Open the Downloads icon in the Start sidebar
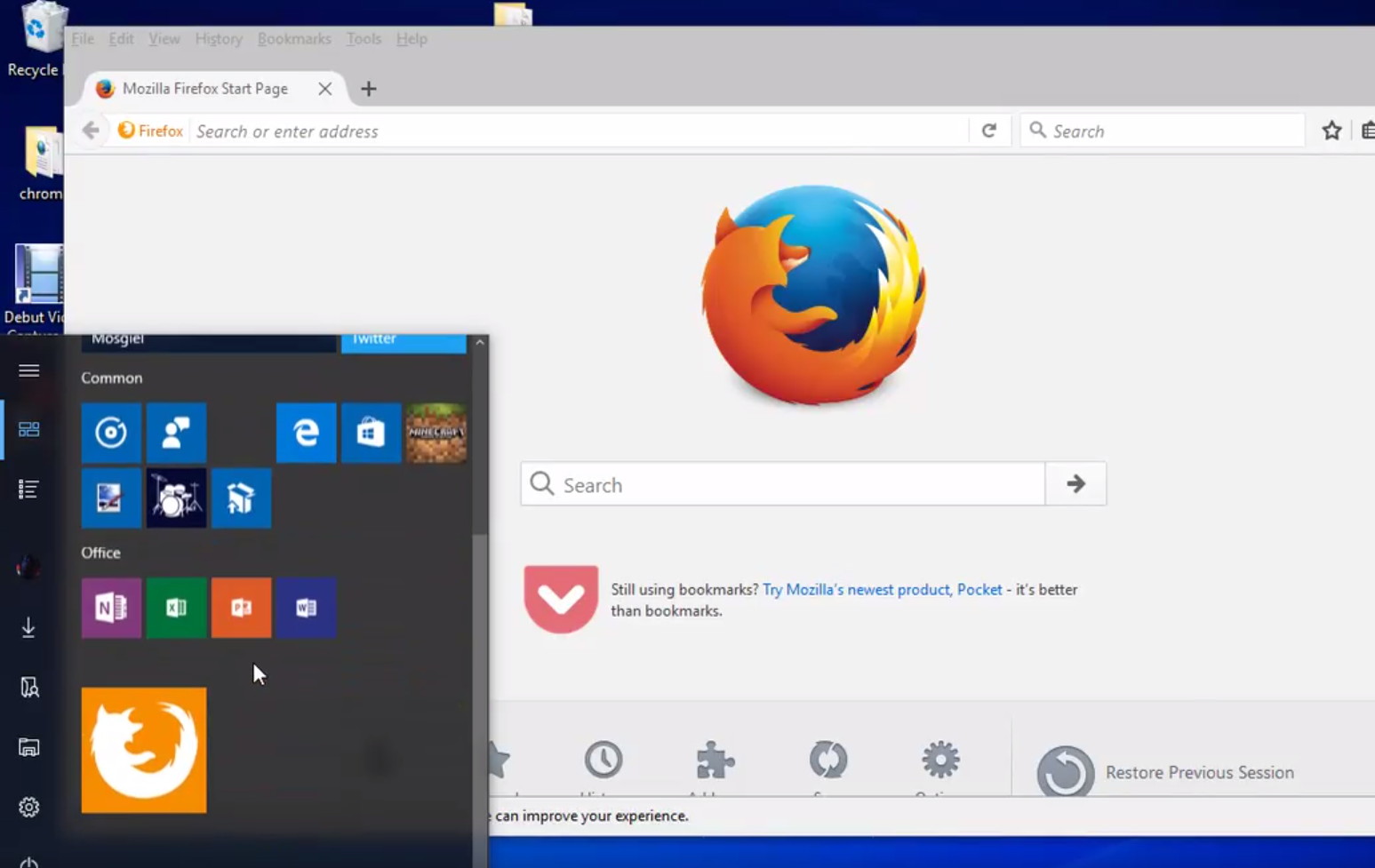The height and width of the screenshot is (868, 1375). pyautogui.click(x=29, y=627)
